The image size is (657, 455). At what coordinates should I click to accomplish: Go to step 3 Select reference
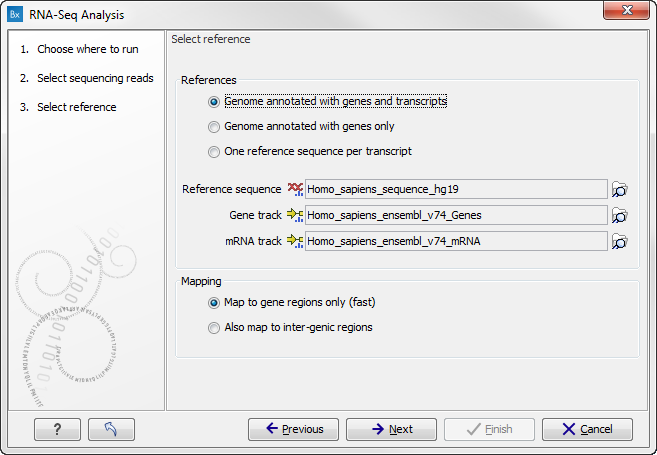click(x=68, y=107)
